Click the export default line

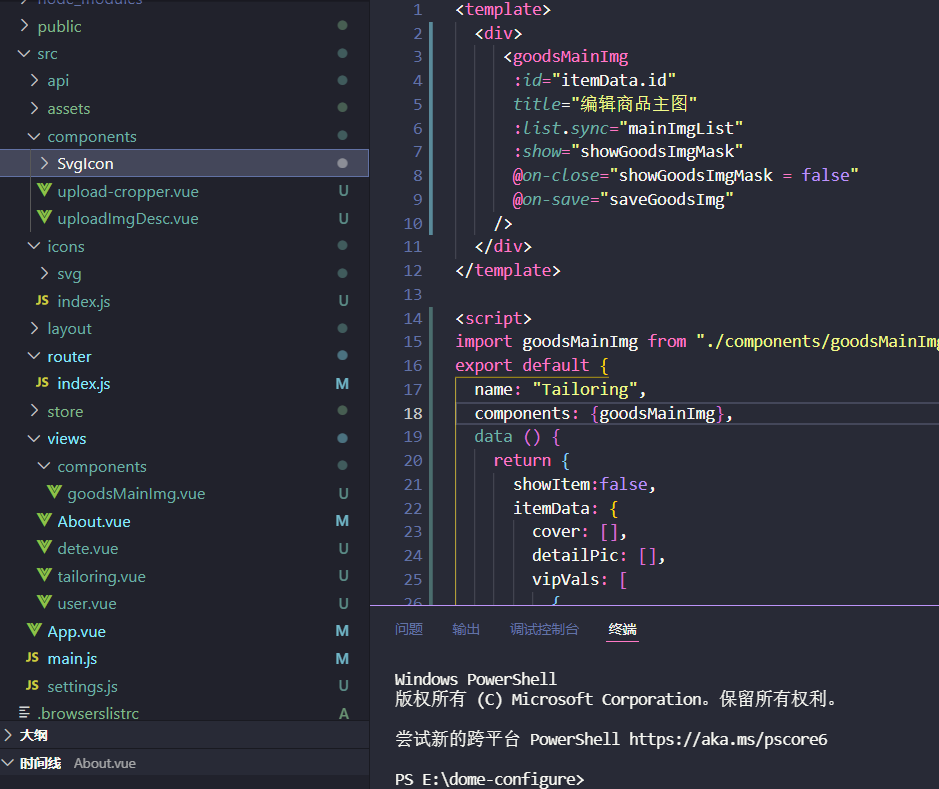[532, 366]
